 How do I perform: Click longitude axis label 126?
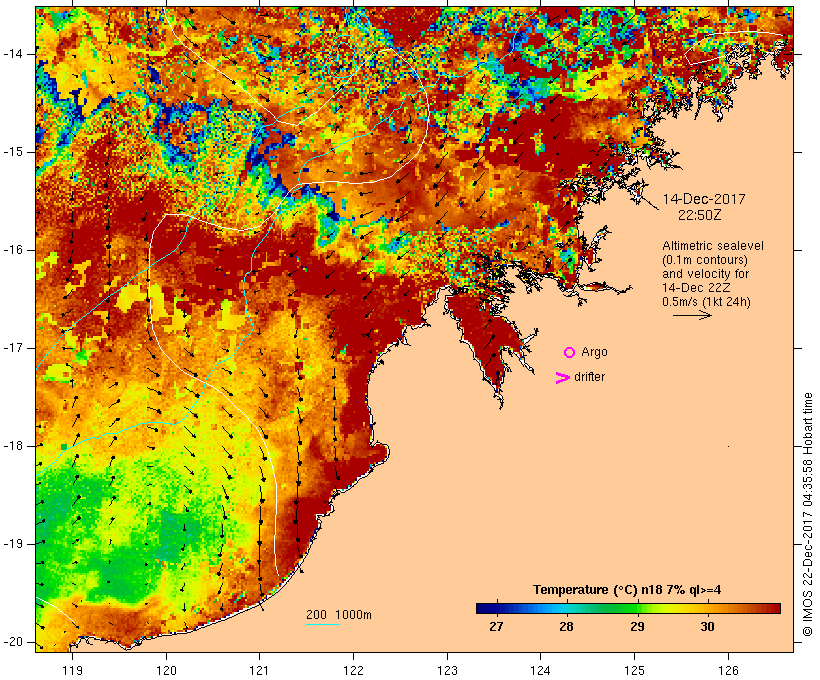point(728,671)
